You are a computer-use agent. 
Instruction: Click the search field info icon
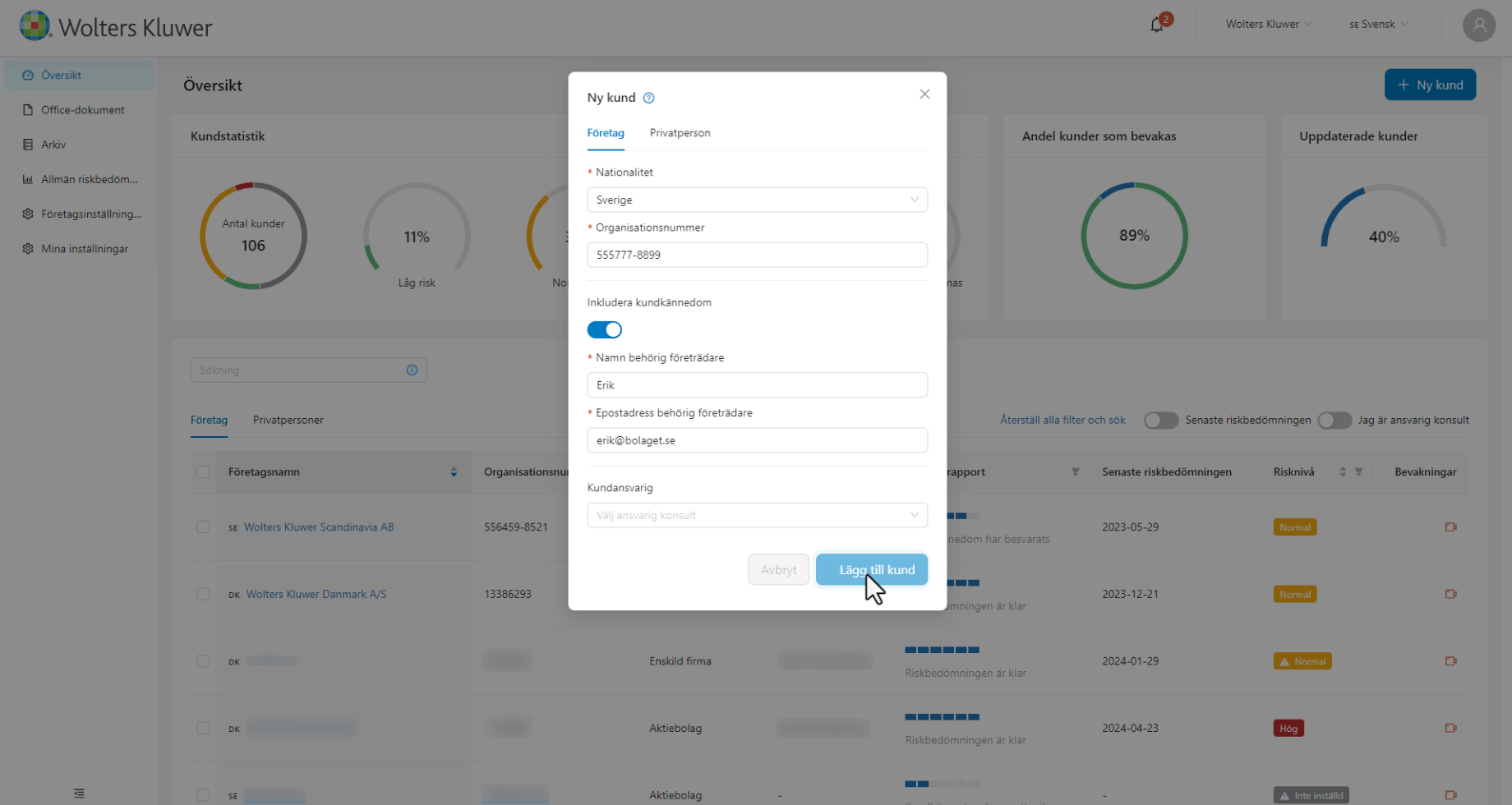(x=412, y=370)
